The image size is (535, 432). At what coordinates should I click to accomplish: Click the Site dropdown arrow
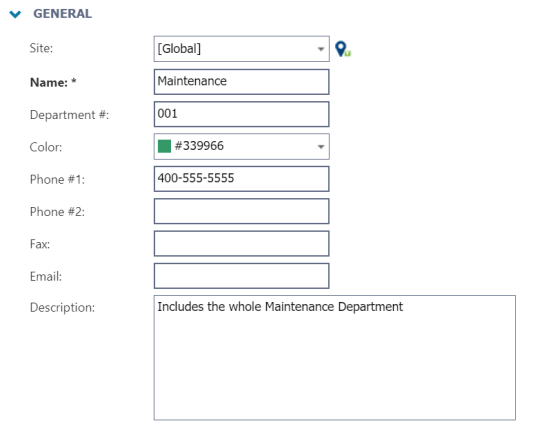pyautogui.click(x=321, y=49)
